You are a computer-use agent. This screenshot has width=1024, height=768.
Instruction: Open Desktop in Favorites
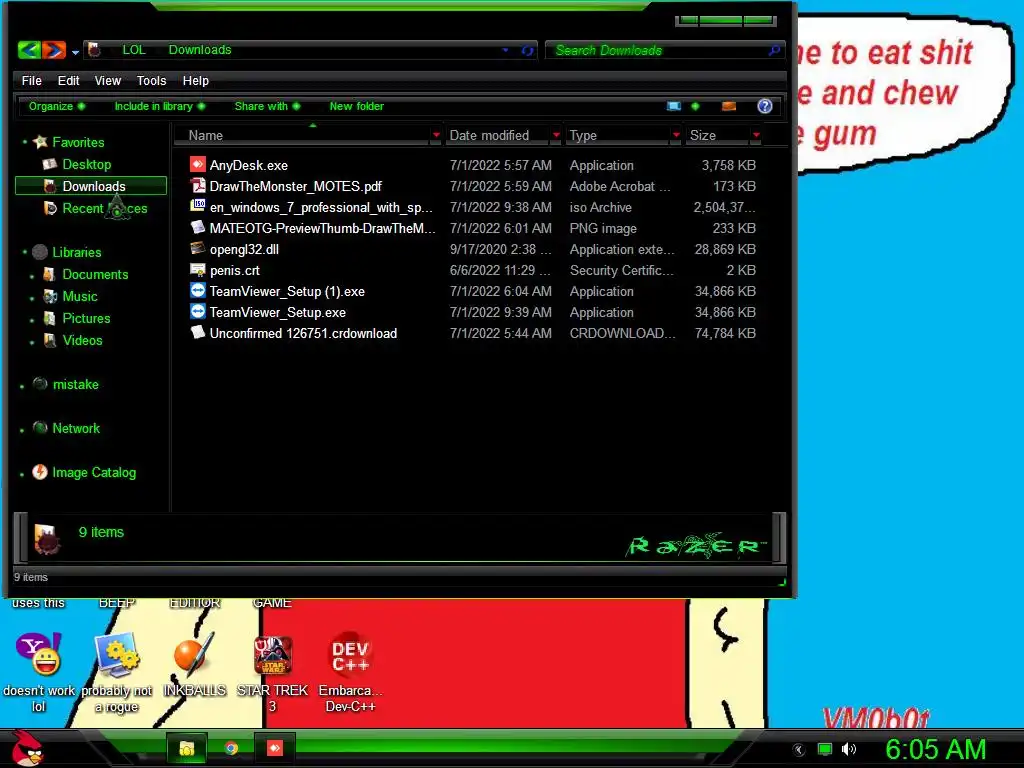tap(86, 164)
